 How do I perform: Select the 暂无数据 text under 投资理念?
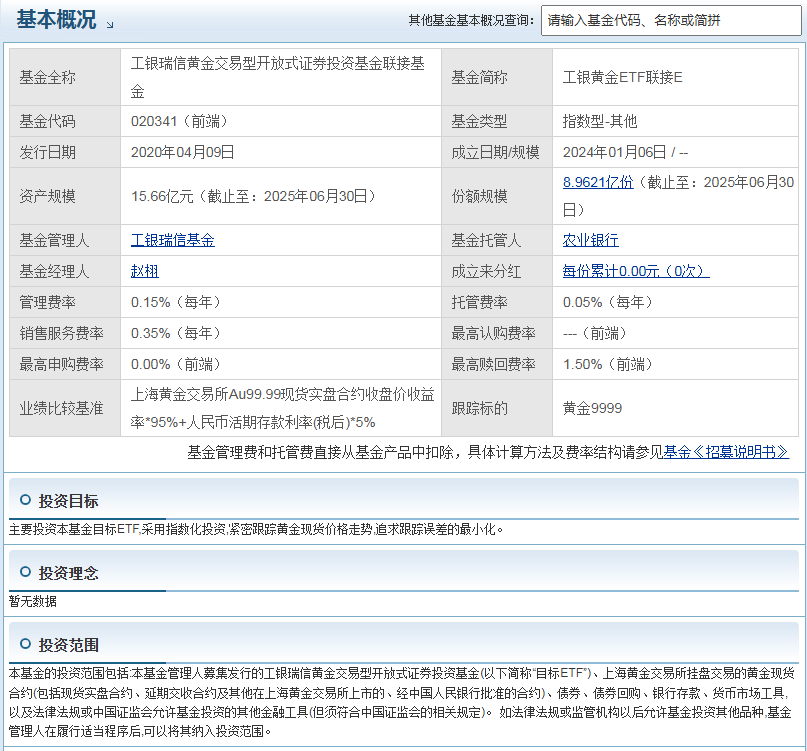32,601
